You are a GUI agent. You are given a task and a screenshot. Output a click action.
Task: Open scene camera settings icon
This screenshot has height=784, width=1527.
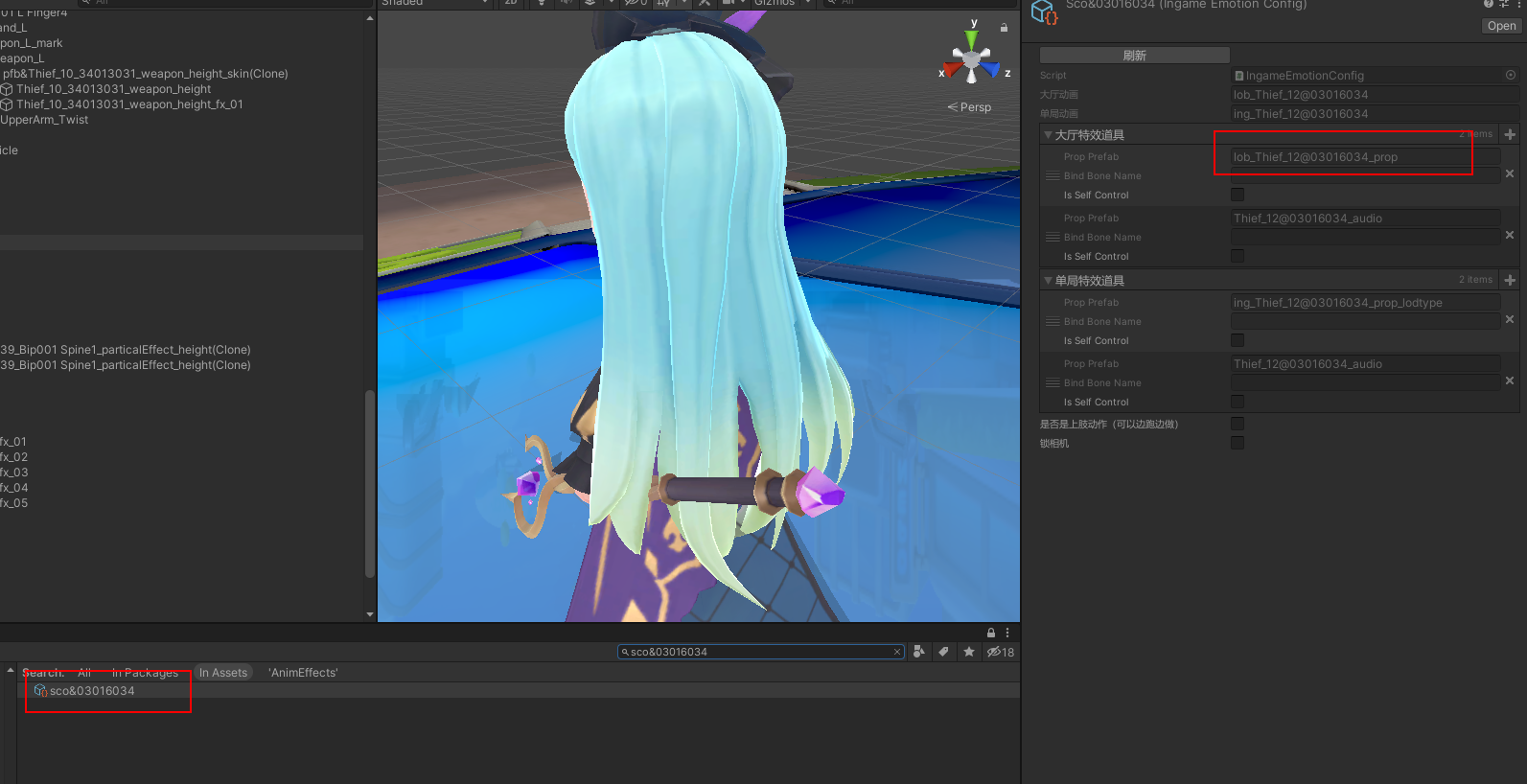click(729, 3)
